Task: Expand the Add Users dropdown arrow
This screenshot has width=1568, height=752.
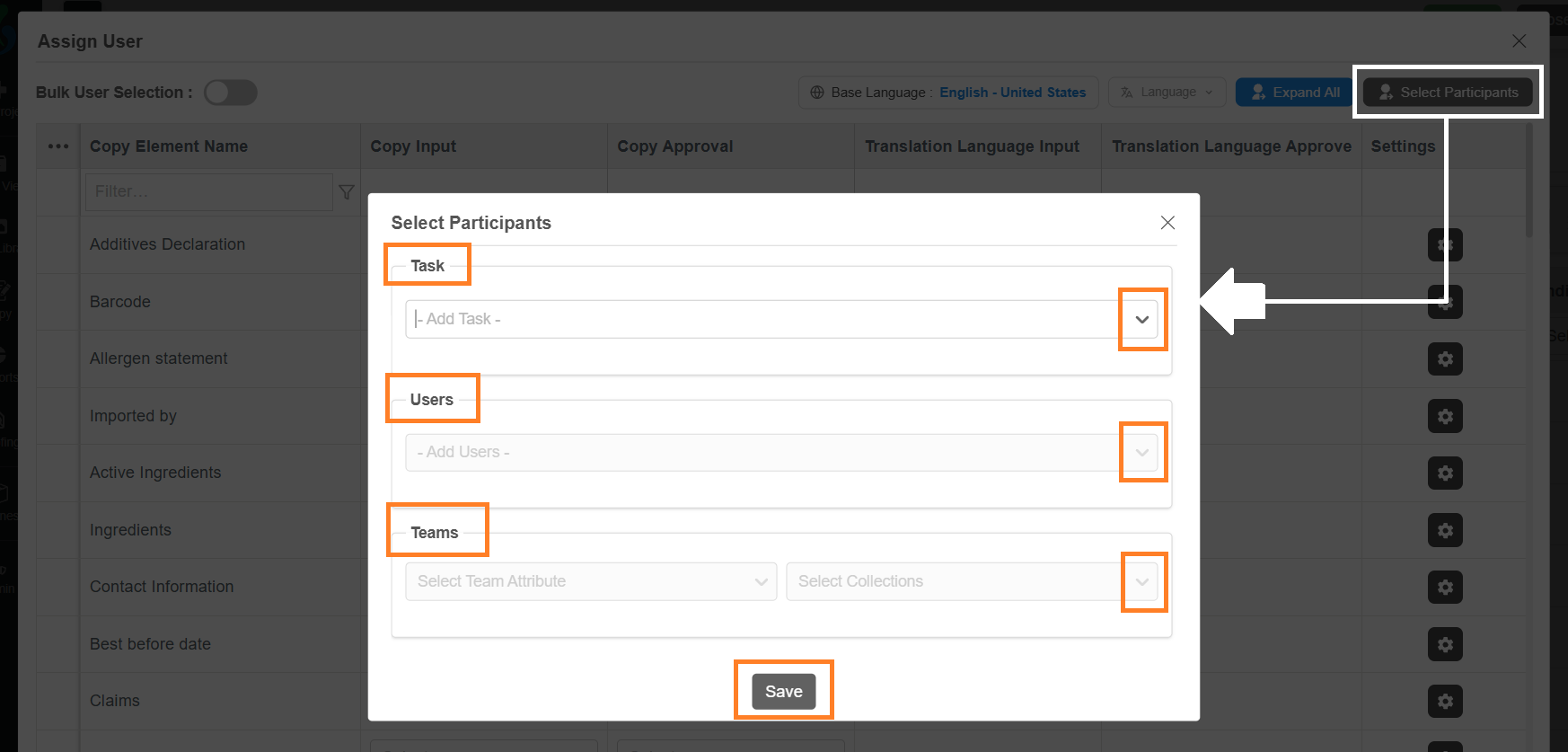Action: coord(1142,452)
